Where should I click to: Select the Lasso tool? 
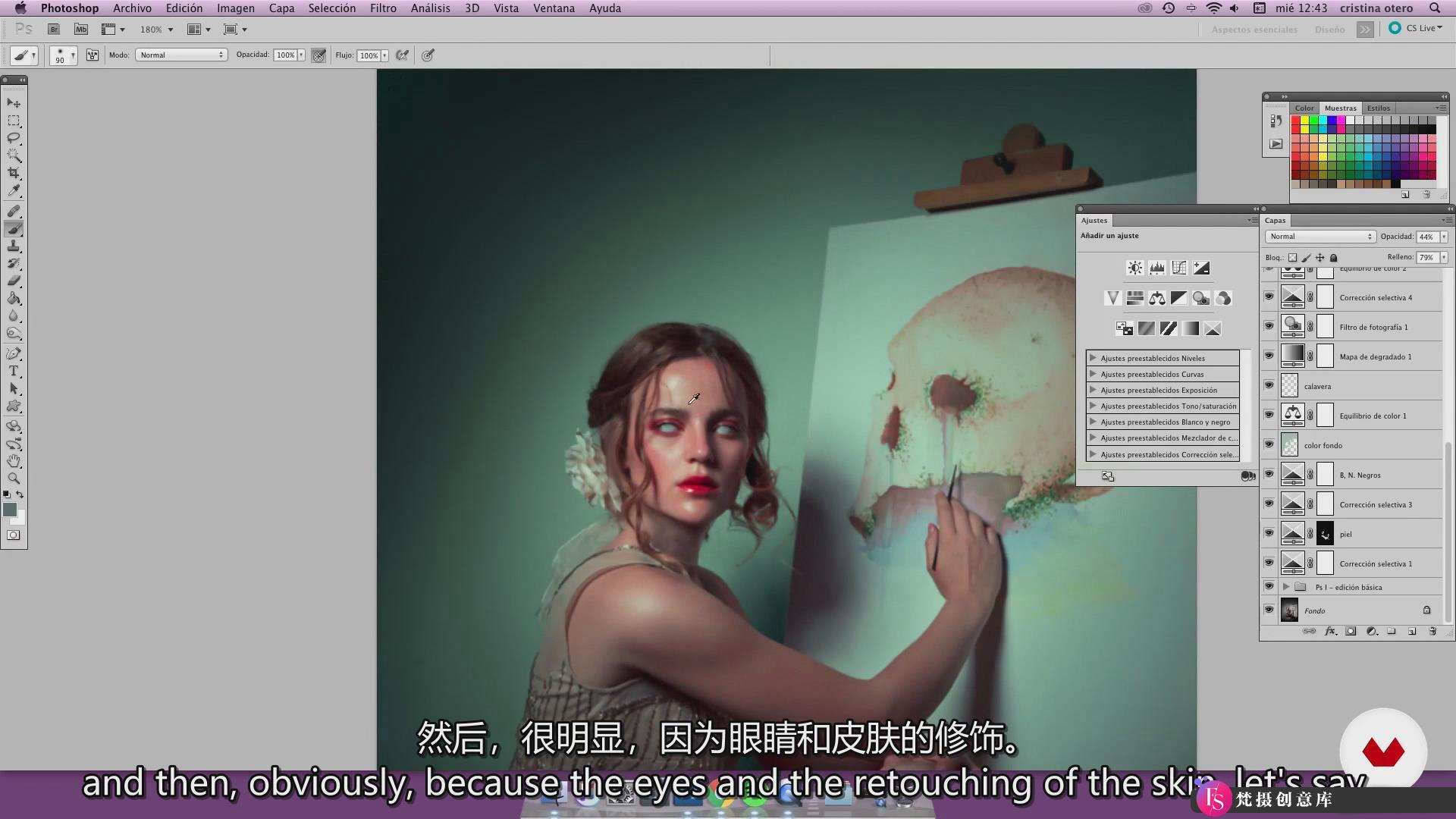14,138
